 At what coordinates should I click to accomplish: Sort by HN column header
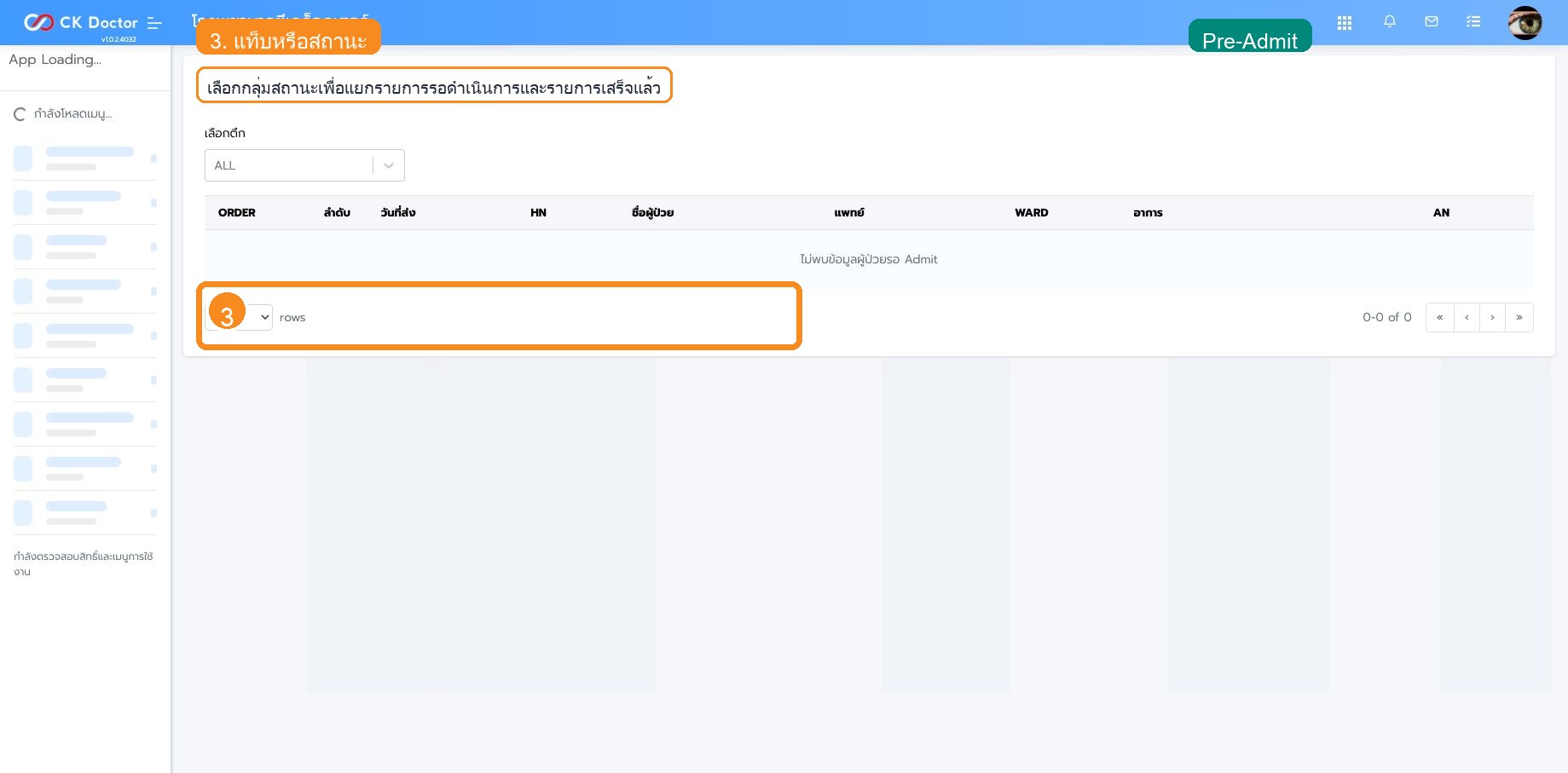(538, 212)
